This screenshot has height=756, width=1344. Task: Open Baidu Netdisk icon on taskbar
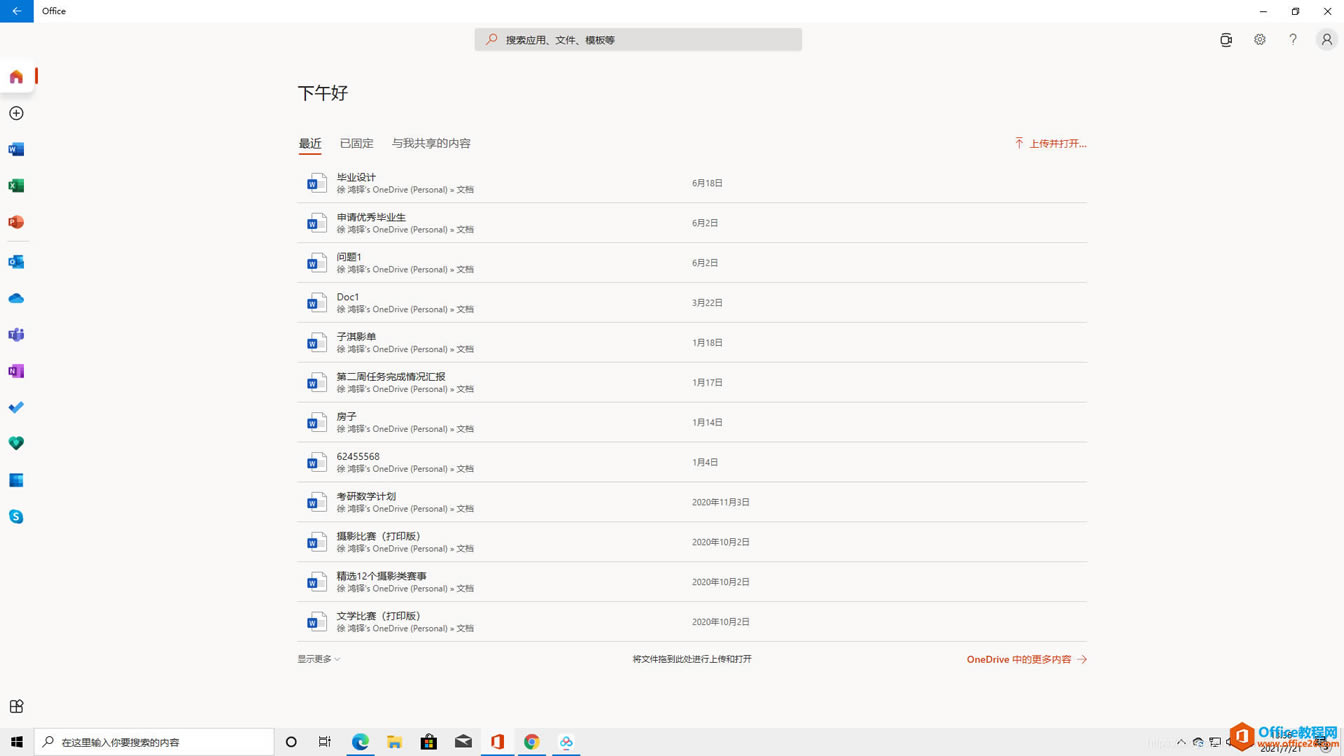tap(566, 742)
